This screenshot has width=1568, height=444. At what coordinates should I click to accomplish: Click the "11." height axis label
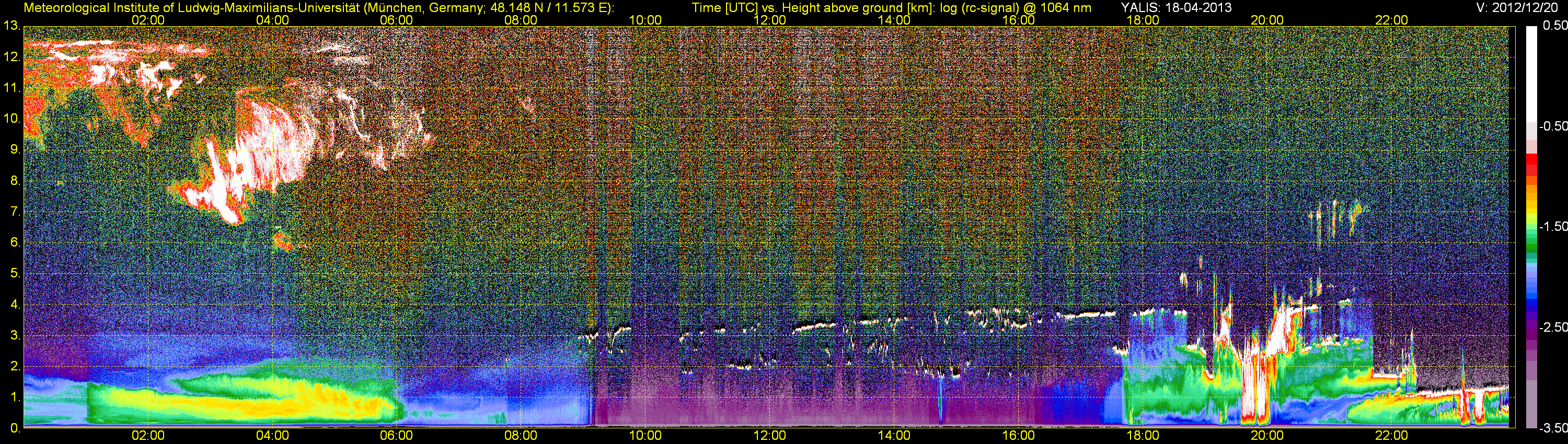tap(11, 88)
